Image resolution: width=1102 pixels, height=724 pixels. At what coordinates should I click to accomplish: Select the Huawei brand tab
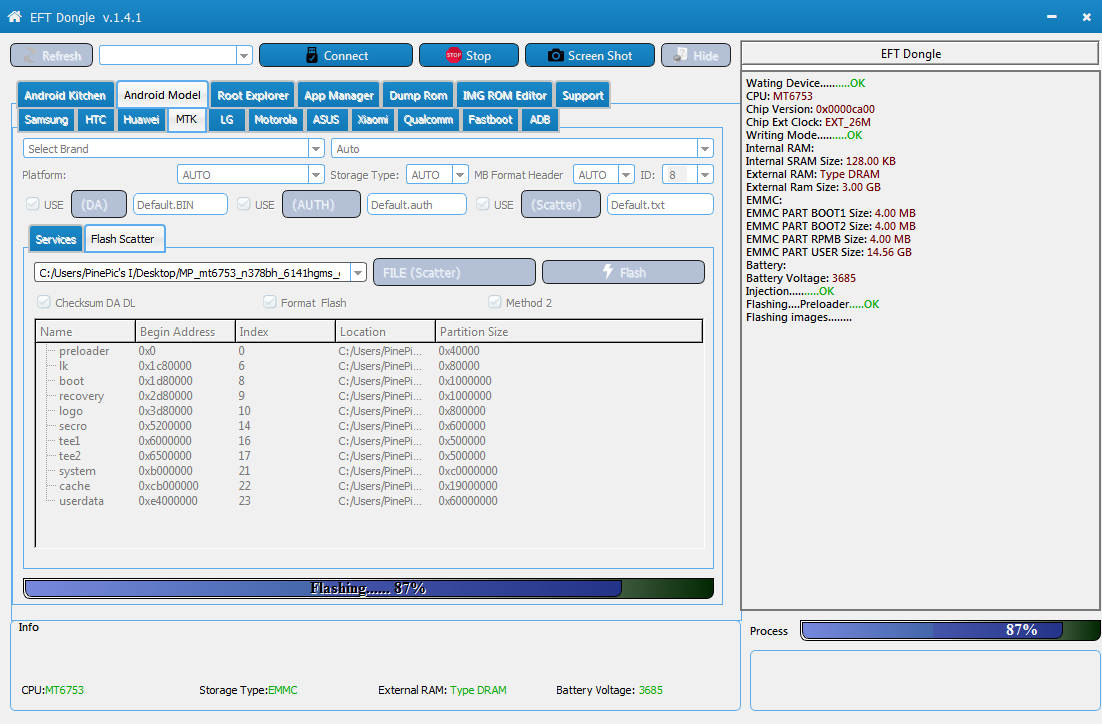(141, 119)
